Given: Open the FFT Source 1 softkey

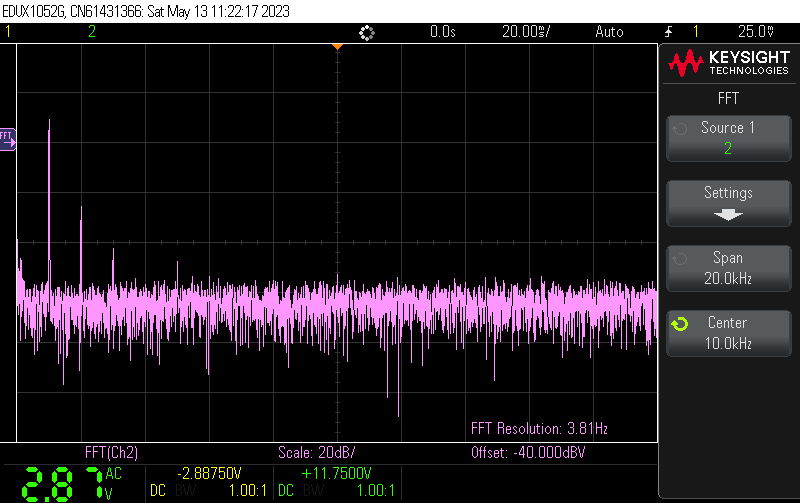Looking at the screenshot, I should tap(729, 138).
